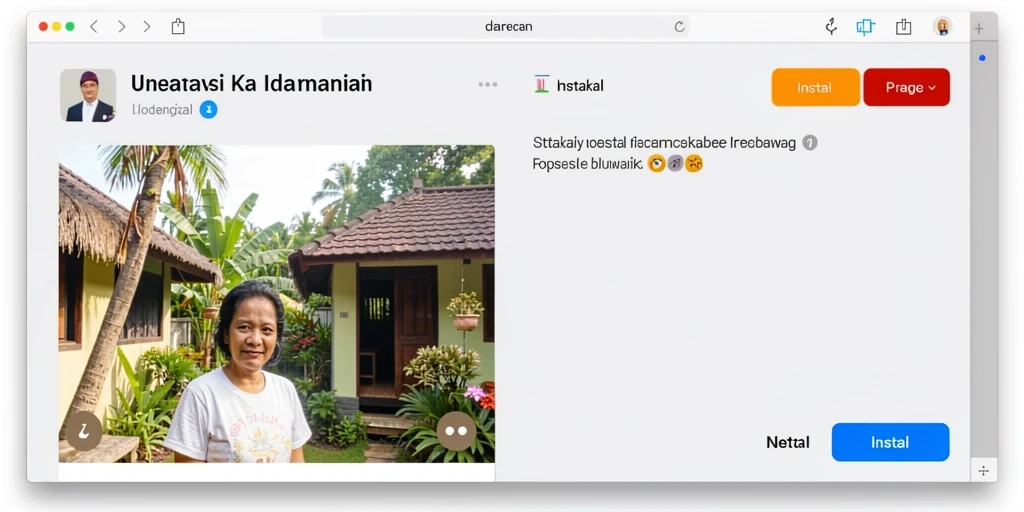
Task: Click the orange Instal button
Action: [x=815, y=87]
